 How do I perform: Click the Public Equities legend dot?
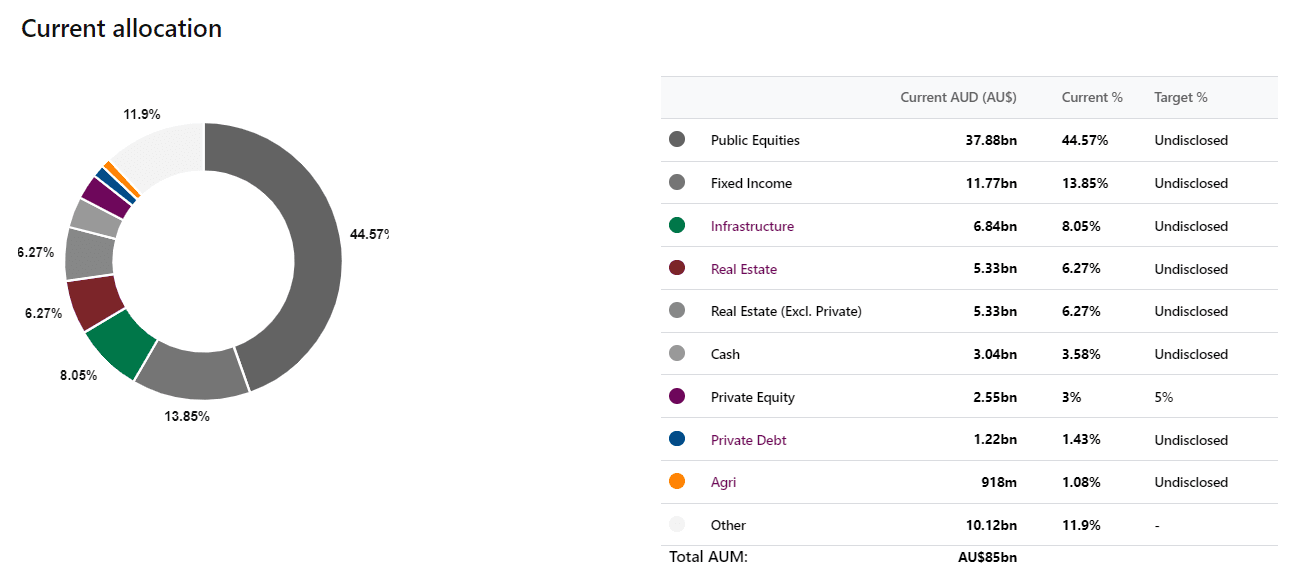pyautogui.click(x=677, y=140)
